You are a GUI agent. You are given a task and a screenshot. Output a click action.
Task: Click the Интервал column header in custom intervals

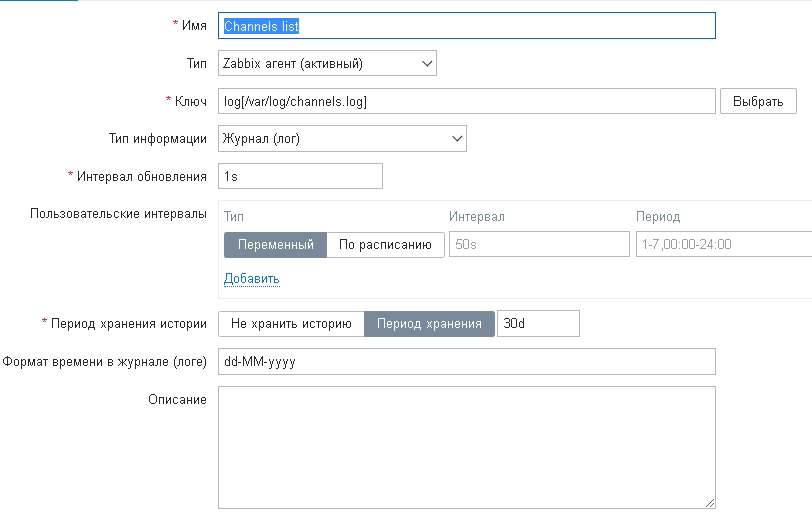coord(476,216)
